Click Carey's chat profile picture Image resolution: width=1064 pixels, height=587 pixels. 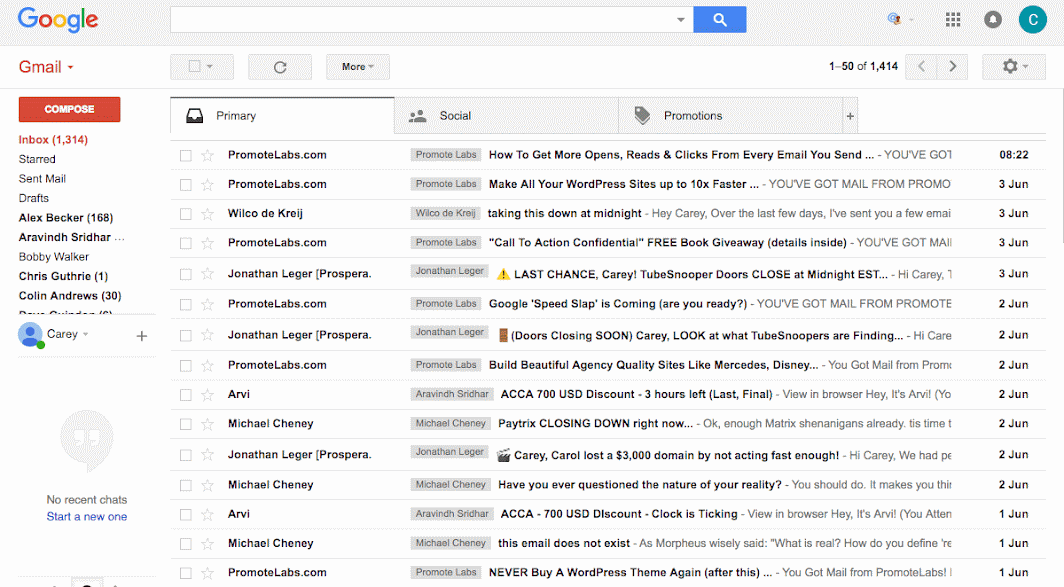pyautogui.click(x=30, y=335)
